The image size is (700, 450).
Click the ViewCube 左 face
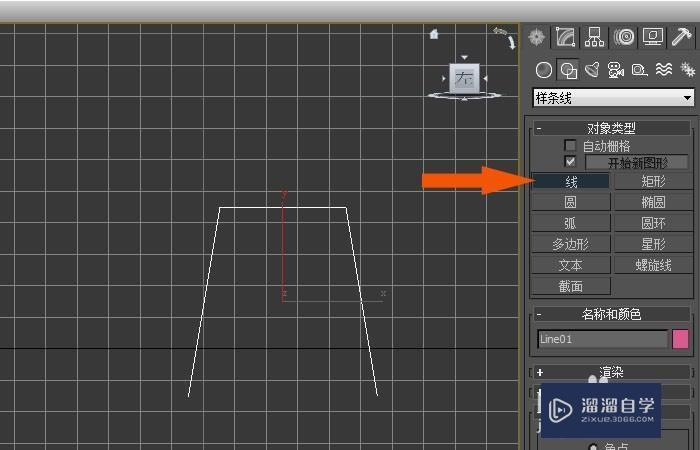(x=464, y=79)
